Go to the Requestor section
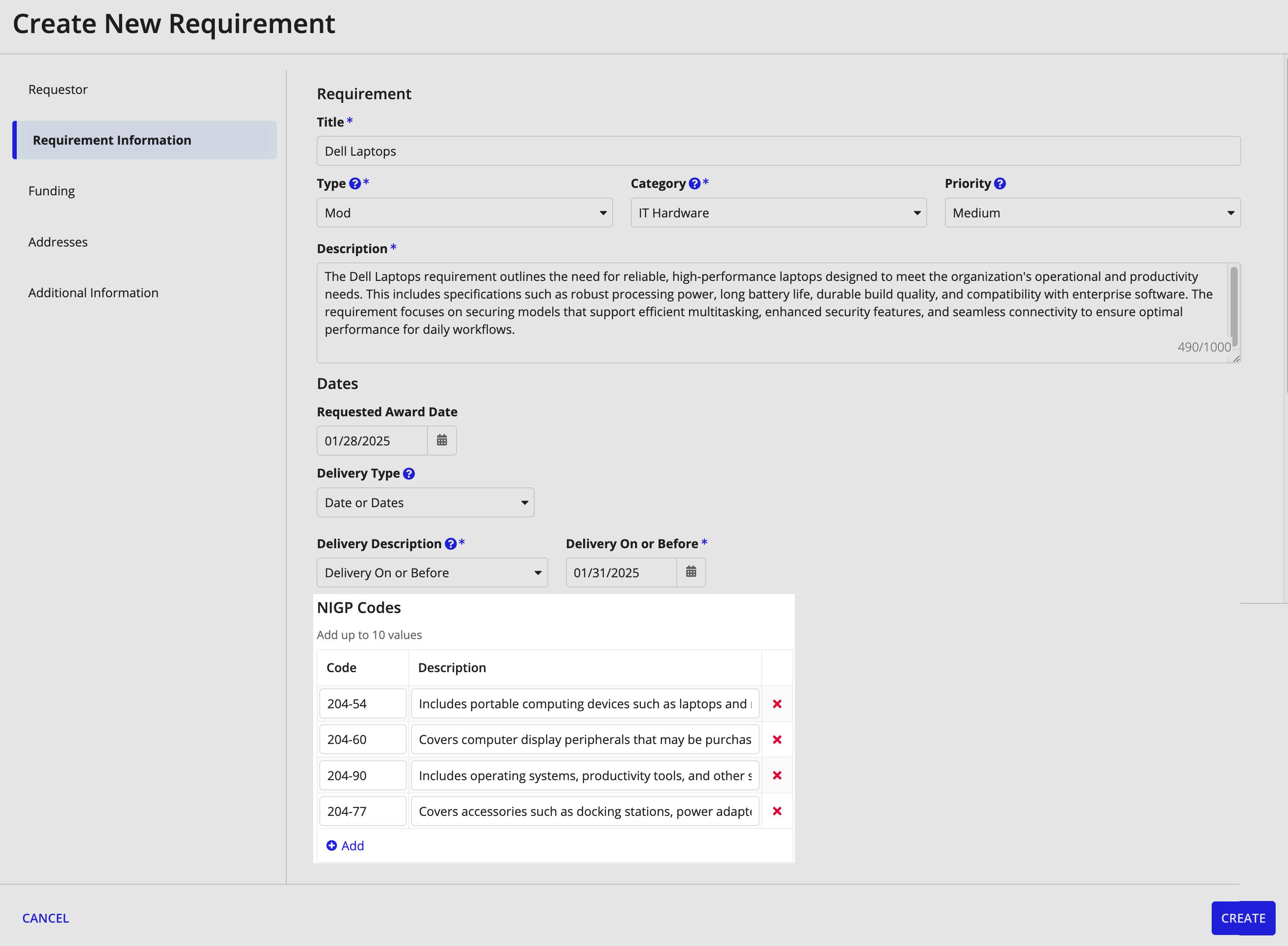 (58, 90)
